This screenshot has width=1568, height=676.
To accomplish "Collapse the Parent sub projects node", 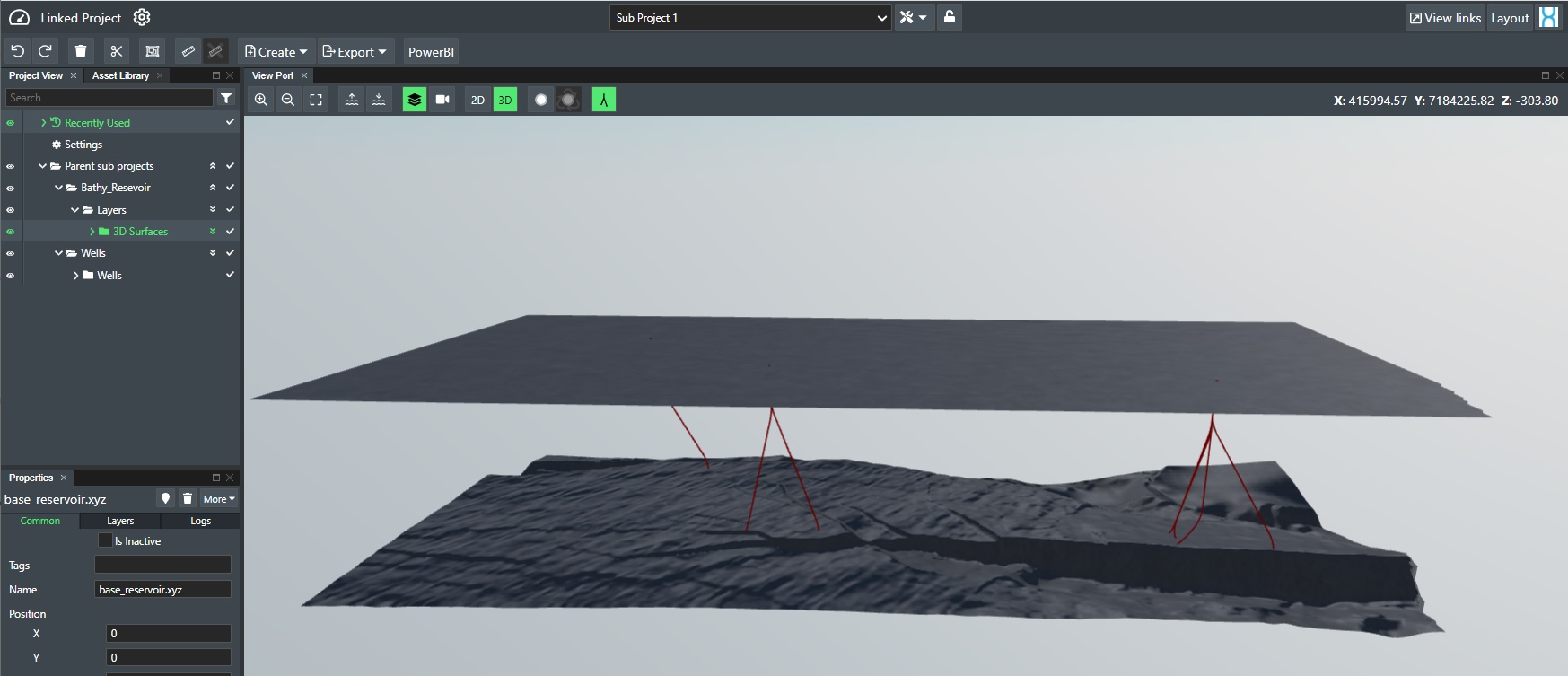I will pyautogui.click(x=42, y=166).
